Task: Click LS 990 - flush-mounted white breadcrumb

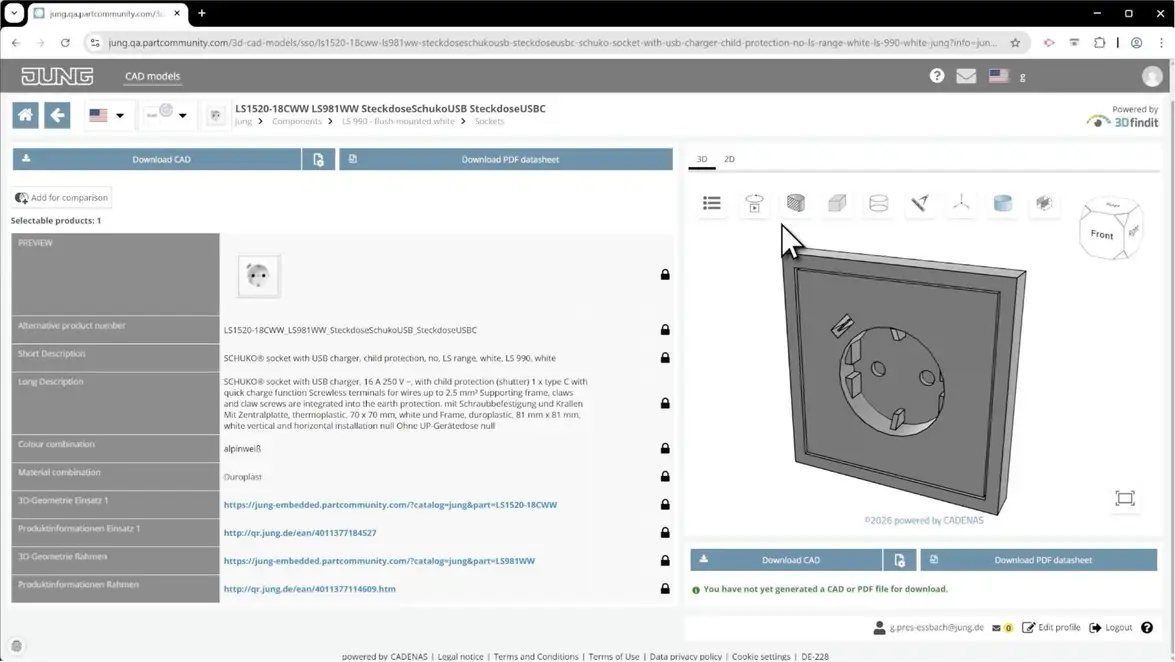Action: point(398,121)
